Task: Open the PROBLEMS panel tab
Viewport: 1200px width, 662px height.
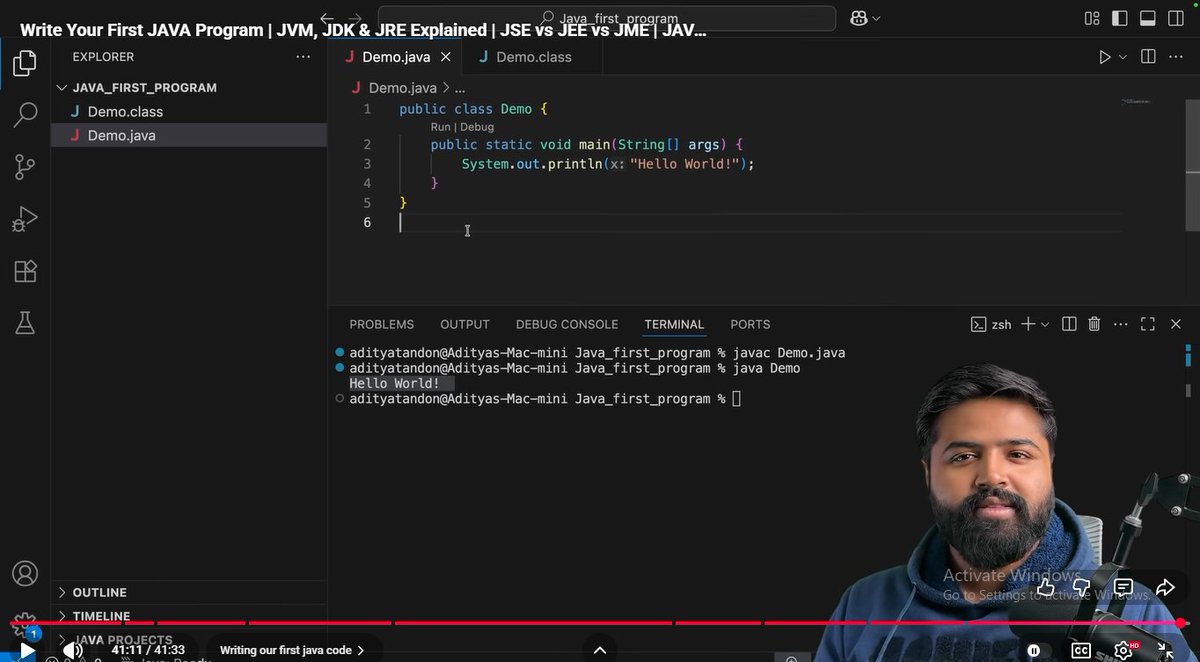Action: [x=381, y=324]
